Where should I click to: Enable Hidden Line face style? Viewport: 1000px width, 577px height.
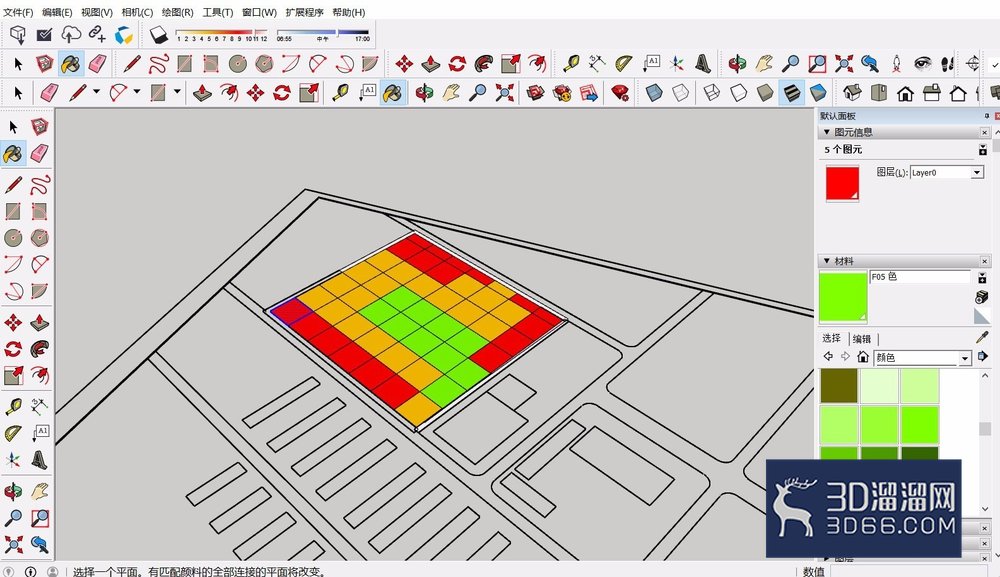[739, 93]
